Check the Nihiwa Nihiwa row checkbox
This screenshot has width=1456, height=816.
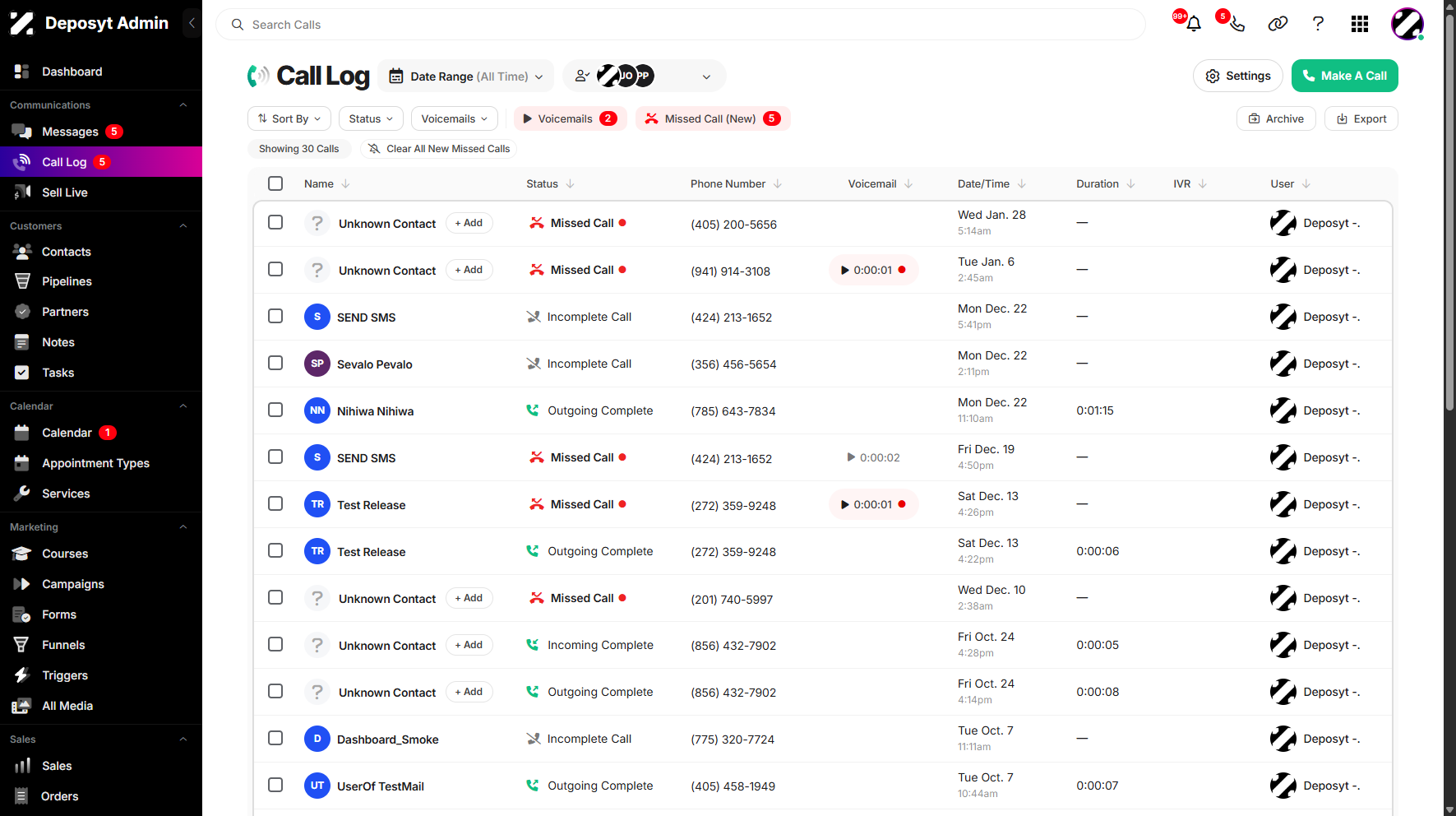275,410
